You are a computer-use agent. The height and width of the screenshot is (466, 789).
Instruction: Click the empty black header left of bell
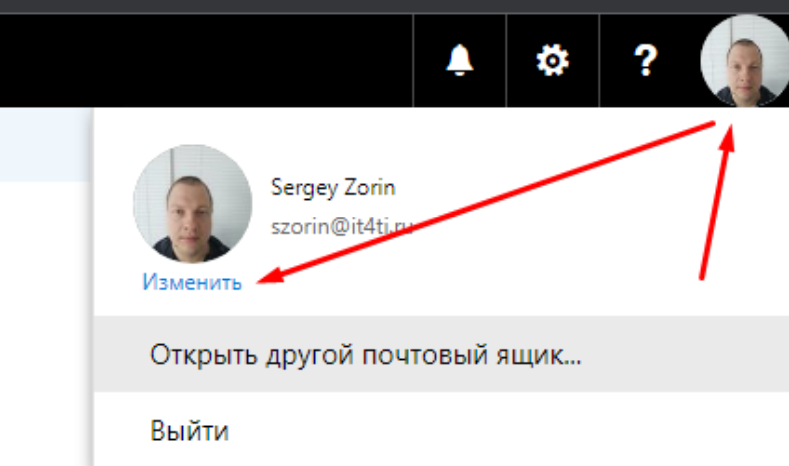[x=206, y=60]
